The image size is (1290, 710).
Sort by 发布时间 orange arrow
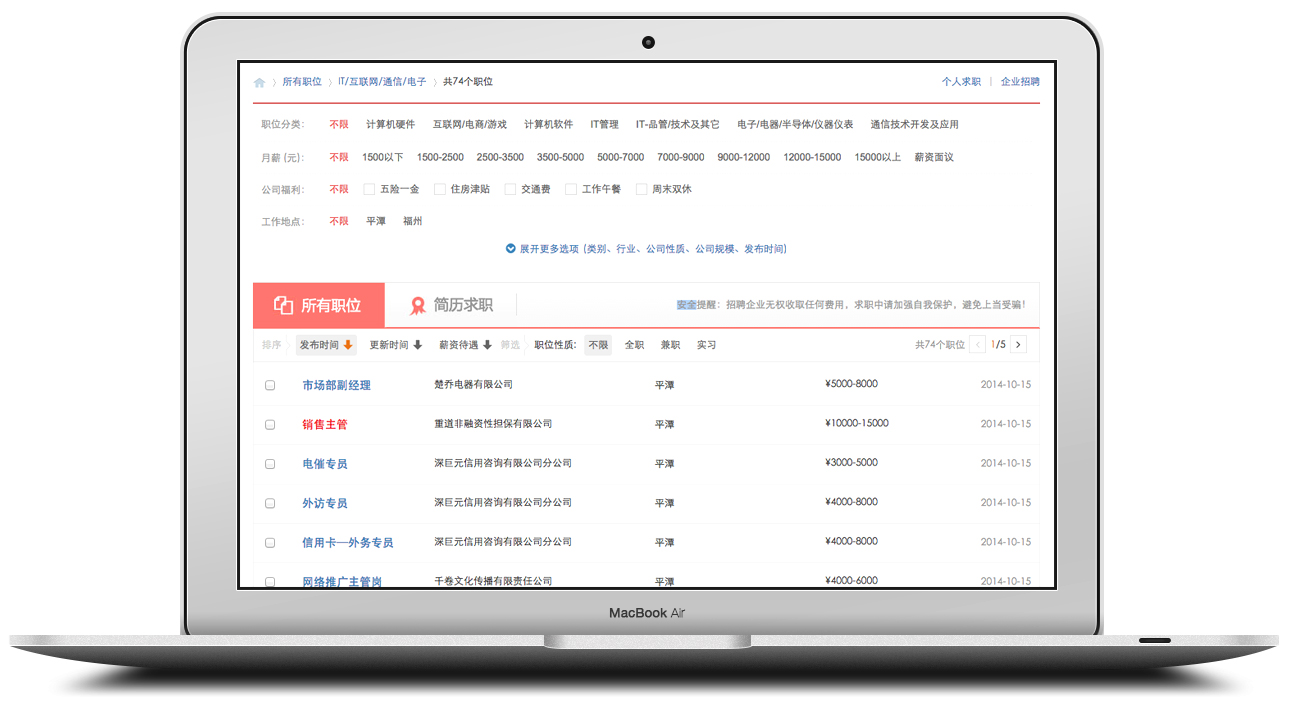(x=348, y=345)
